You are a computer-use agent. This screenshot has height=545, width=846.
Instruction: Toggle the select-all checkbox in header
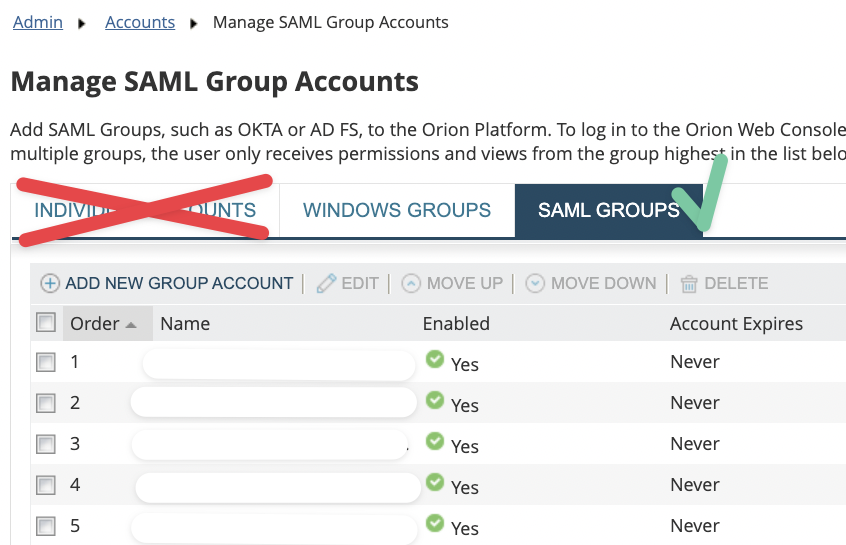46,322
